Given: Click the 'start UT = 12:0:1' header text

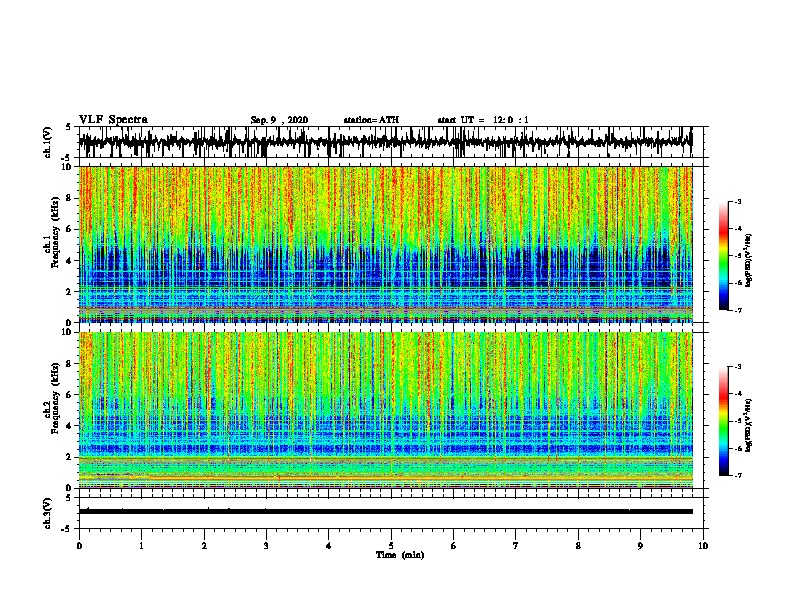Looking at the screenshot, I should pyautogui.click(x=483, y=120).
